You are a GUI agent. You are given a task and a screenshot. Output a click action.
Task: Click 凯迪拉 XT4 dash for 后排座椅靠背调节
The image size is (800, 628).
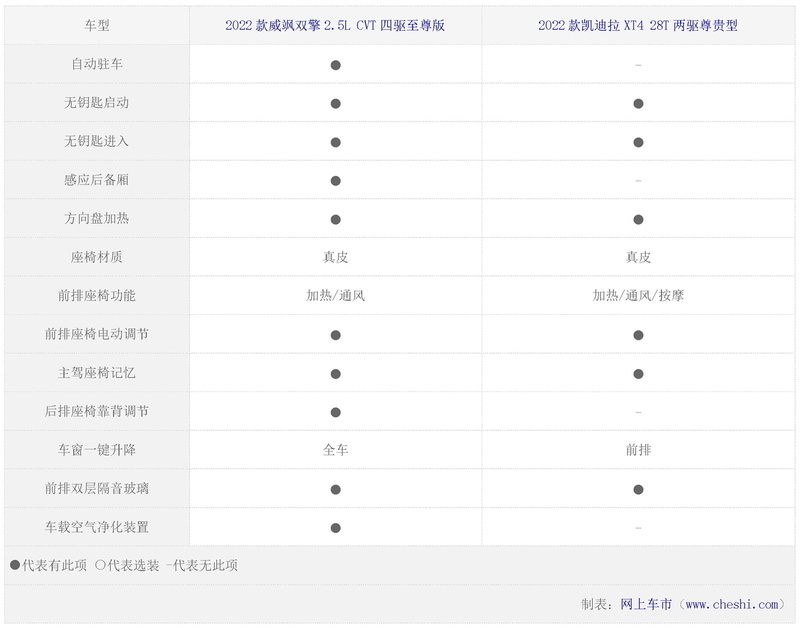(638, 412)
